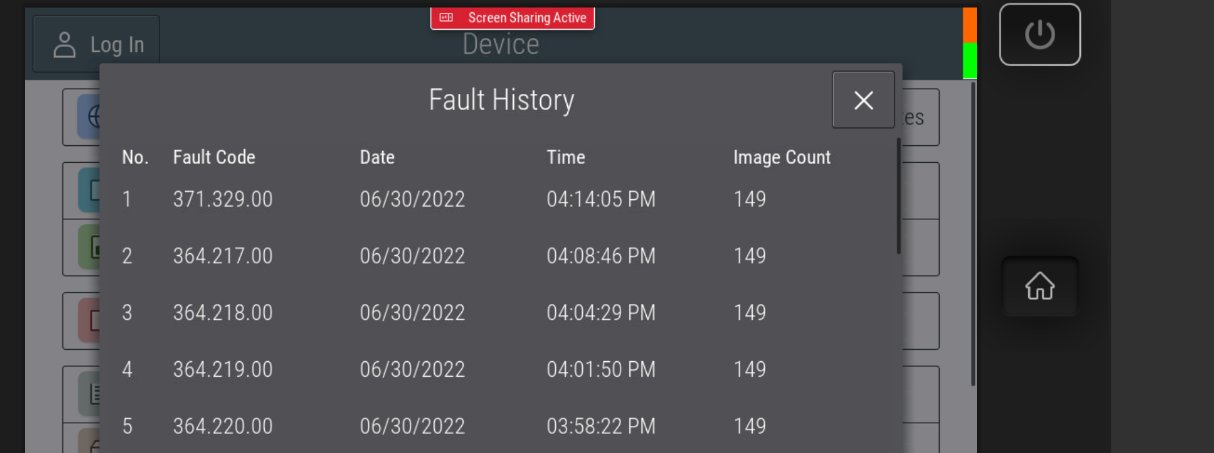Click the Fault Code column header
Screen dimensions: 1214x453
pos(214,157)
